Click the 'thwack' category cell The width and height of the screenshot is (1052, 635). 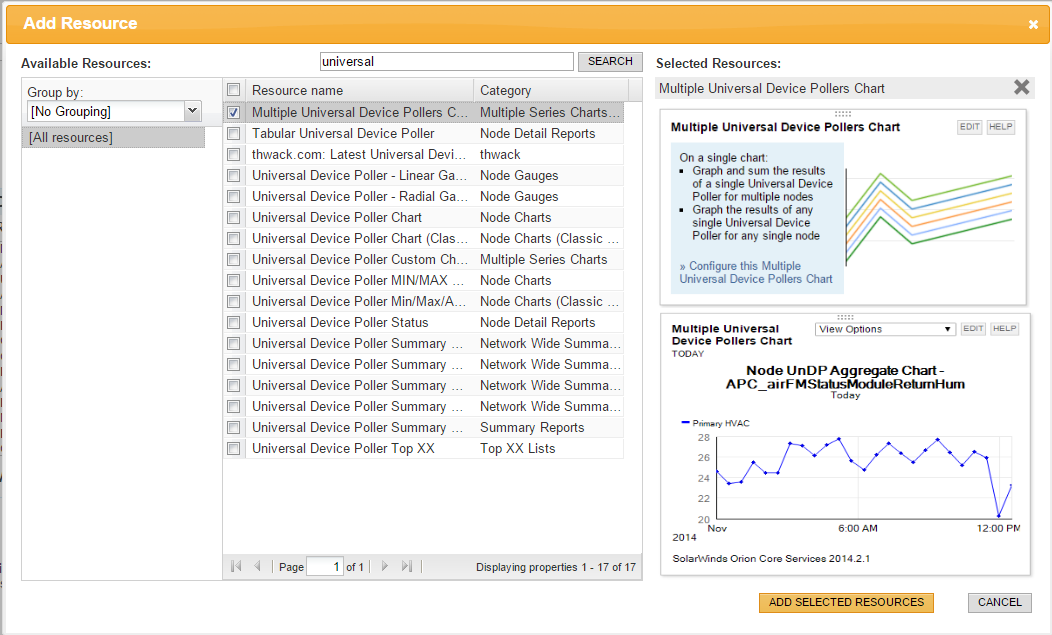point(500,154)
